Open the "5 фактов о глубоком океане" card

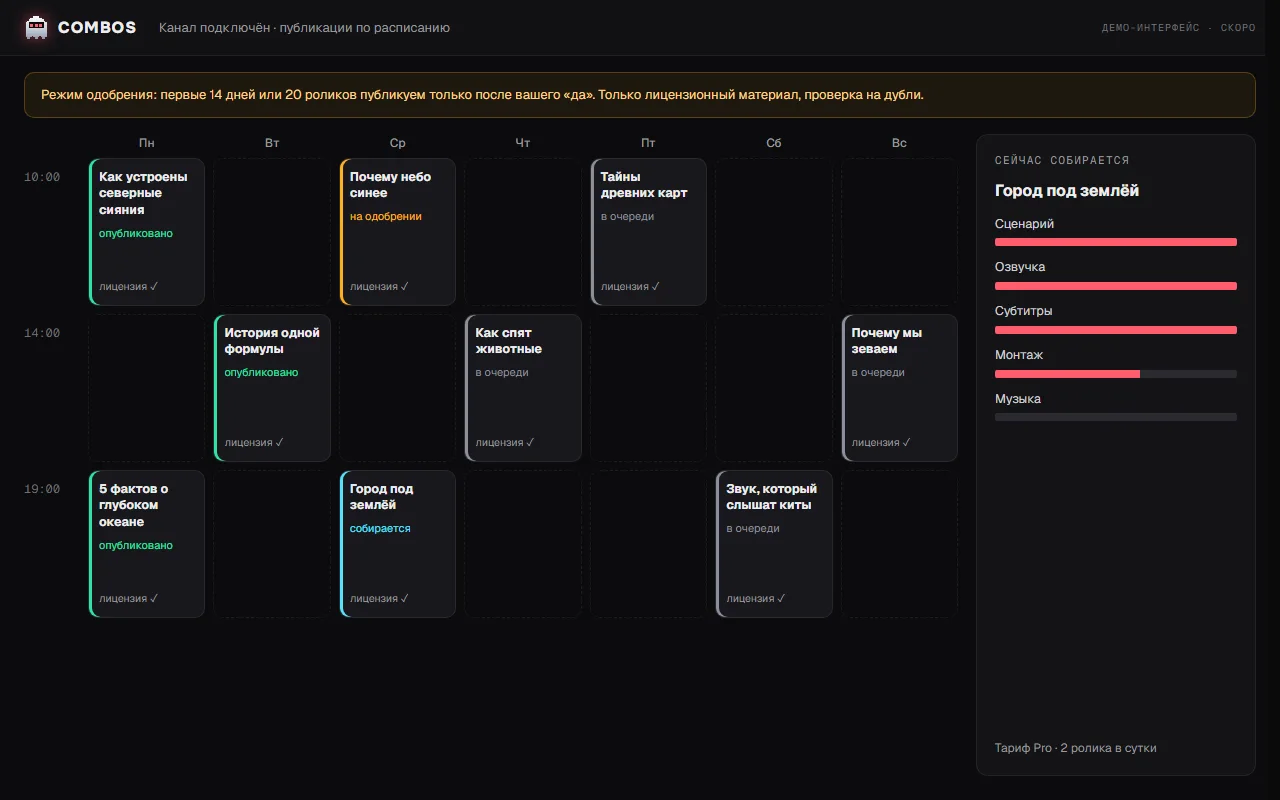click(147, 544)
